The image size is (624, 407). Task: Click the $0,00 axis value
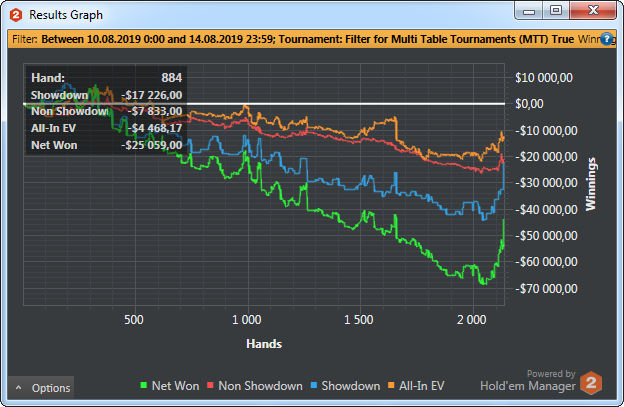[529, 104]
